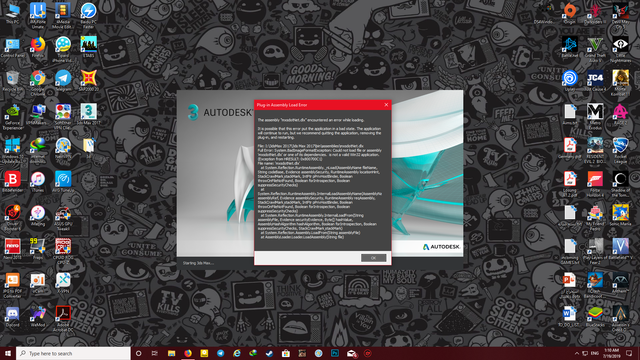
Task: Open the Mortal Kombat 11 desktop shortcut
Action: click(620, 83)
